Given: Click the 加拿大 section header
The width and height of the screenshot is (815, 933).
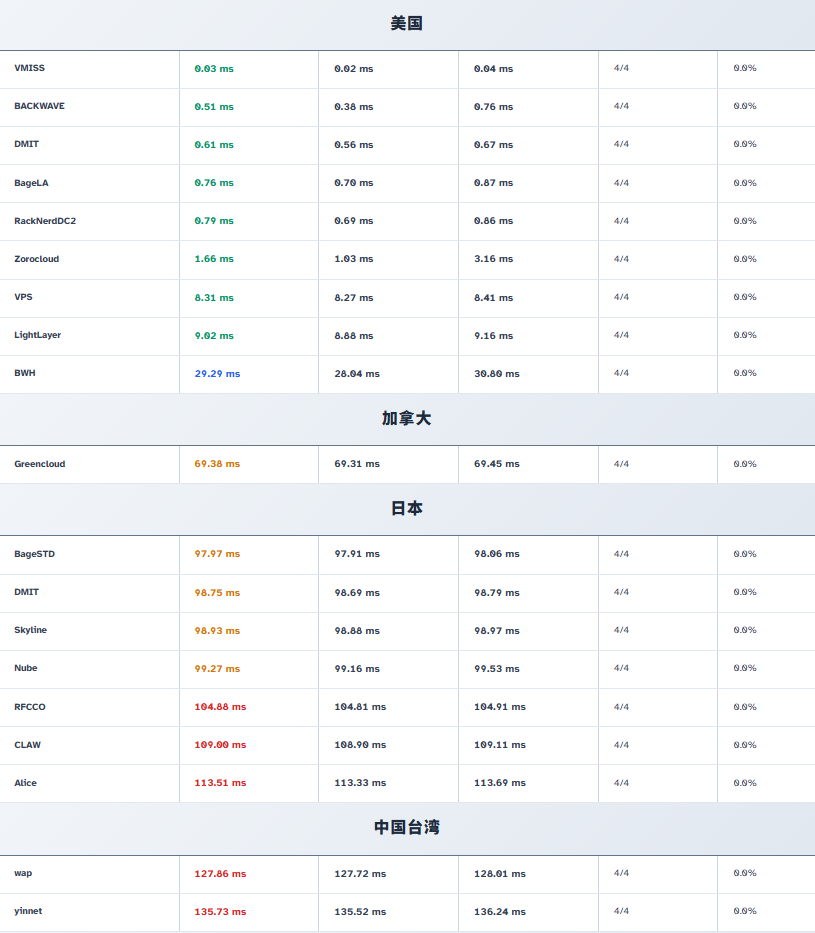Looking at the screenshot, I should coord(407,418).
